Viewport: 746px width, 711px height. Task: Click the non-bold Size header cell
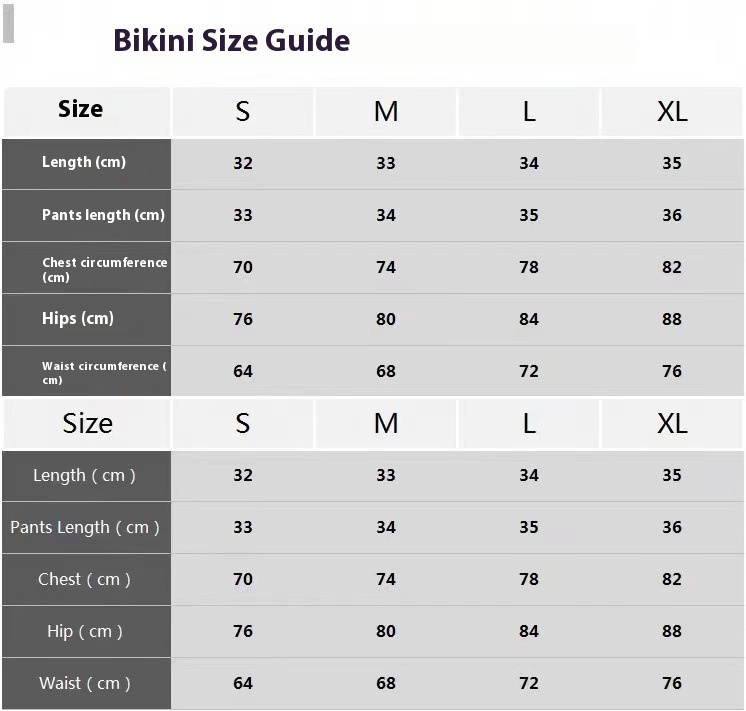point(87,423)
